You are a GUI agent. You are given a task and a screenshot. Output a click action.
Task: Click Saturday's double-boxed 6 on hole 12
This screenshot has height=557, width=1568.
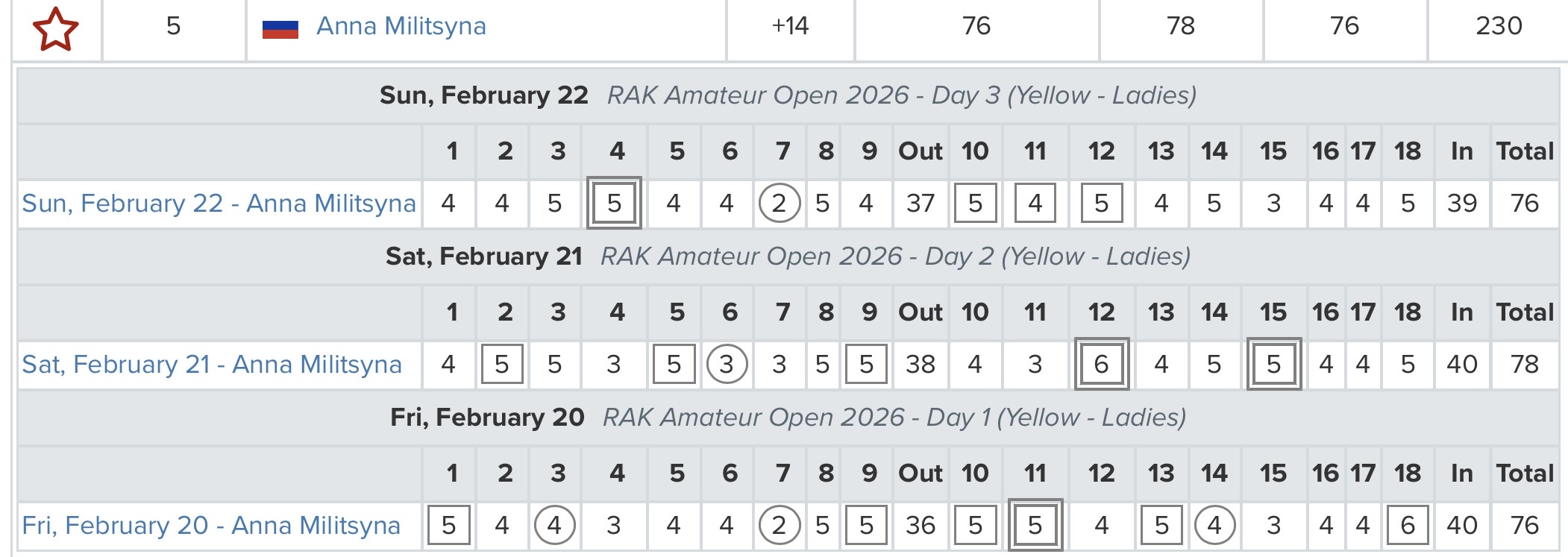tap(1101, 365)
